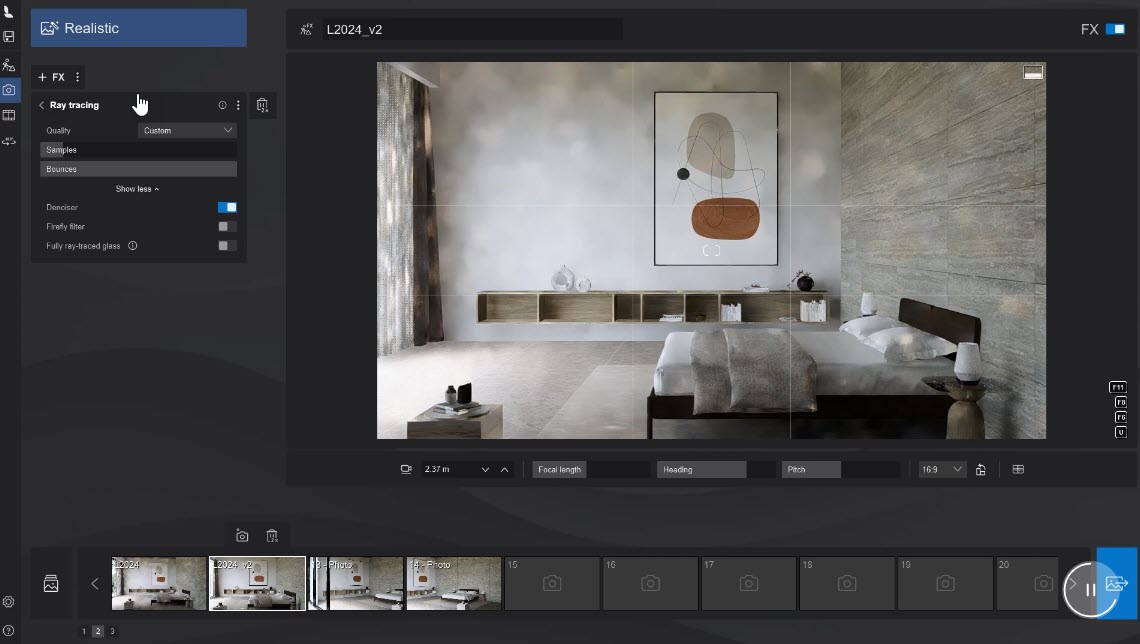
Task: Click the help icon in left sidebar
Action: 9,631
